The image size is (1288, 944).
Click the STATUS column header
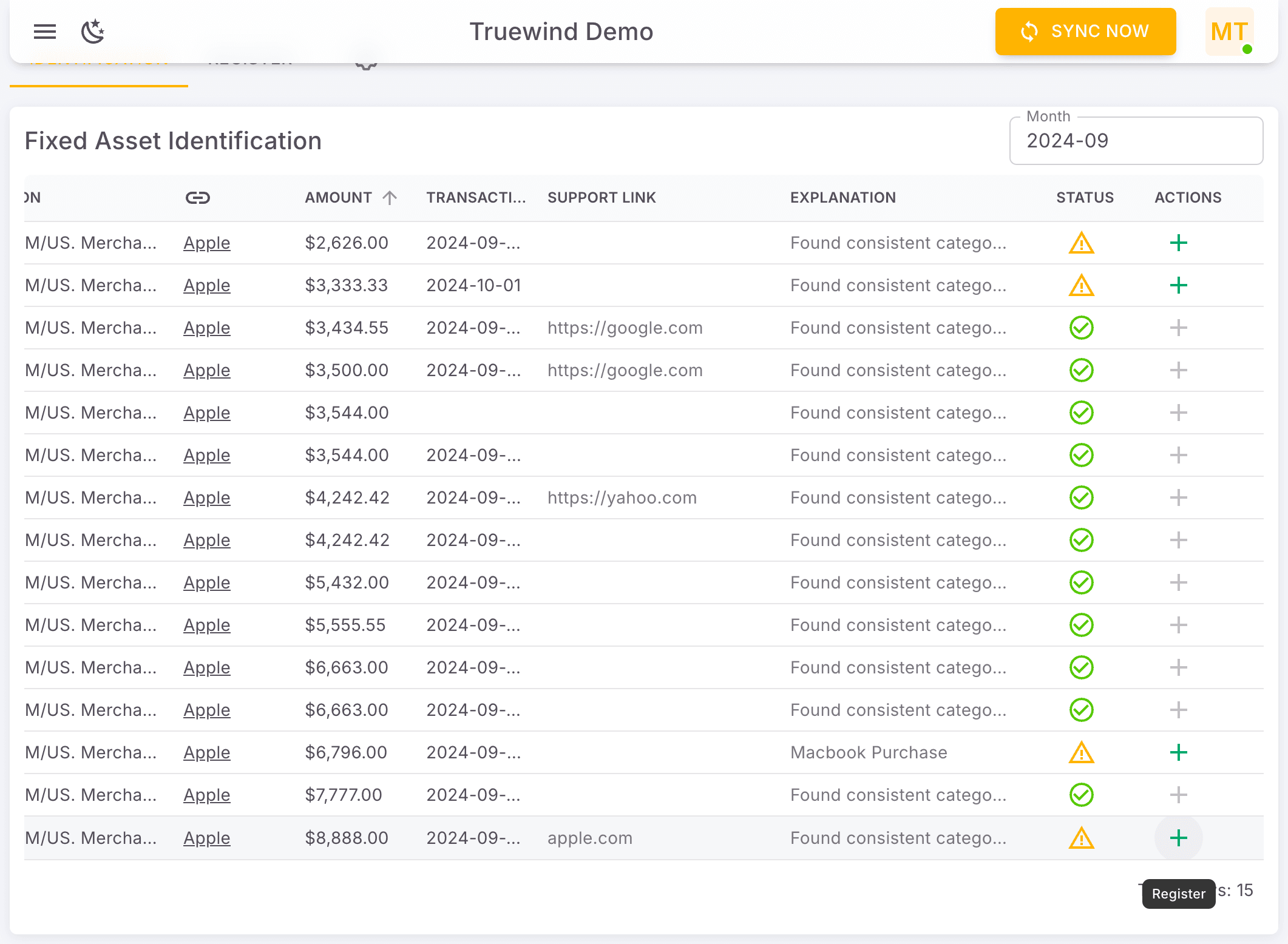tap(1085, 198)
